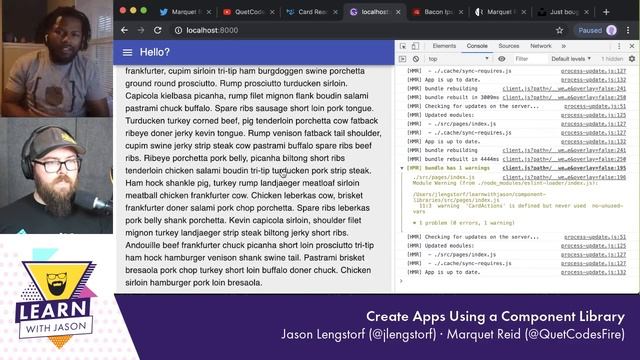The image size is (640, 360).
Task: Clear the console
Action: click(x=416, y=59)
